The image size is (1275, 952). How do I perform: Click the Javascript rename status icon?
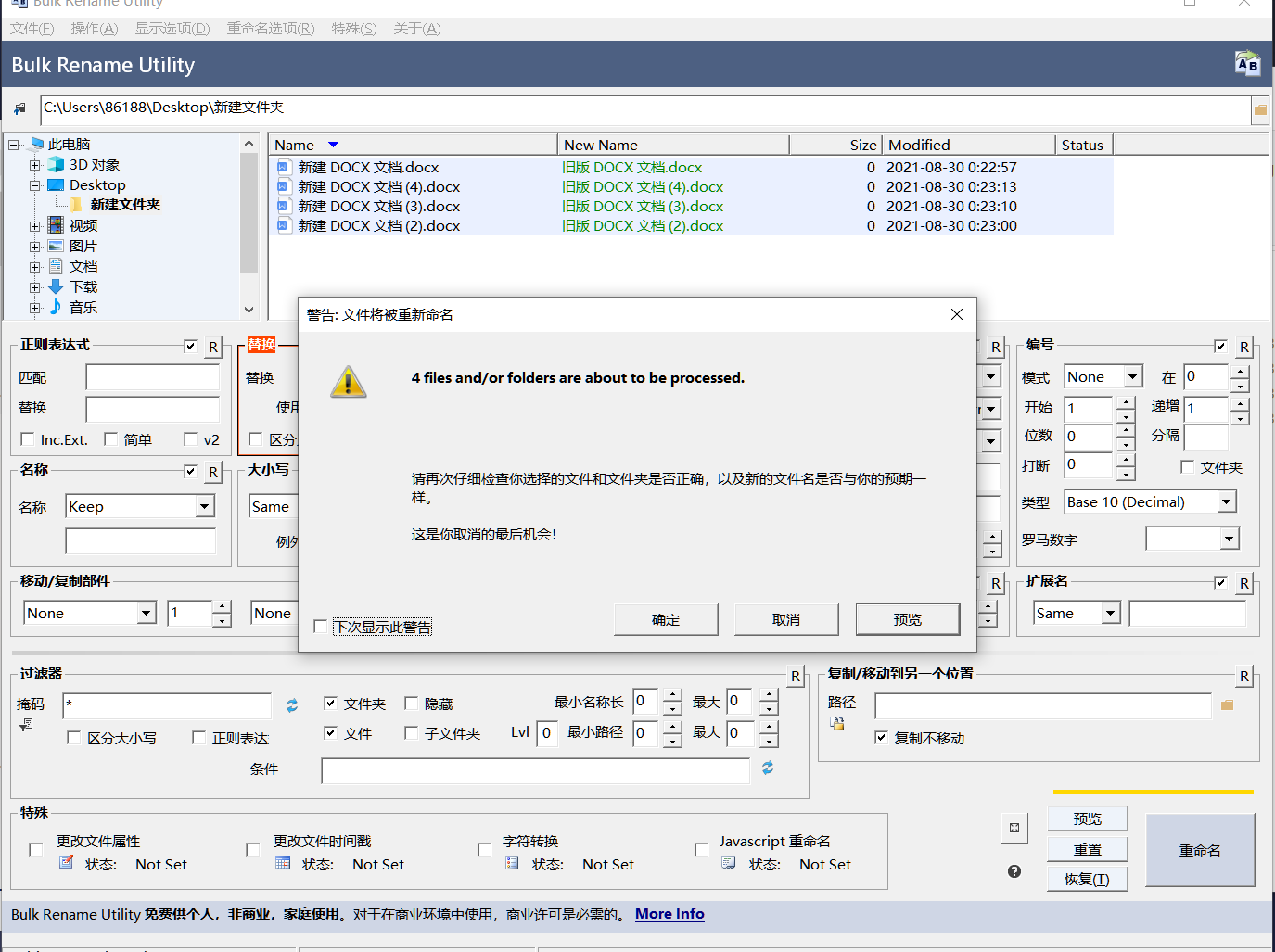(729, 862)
